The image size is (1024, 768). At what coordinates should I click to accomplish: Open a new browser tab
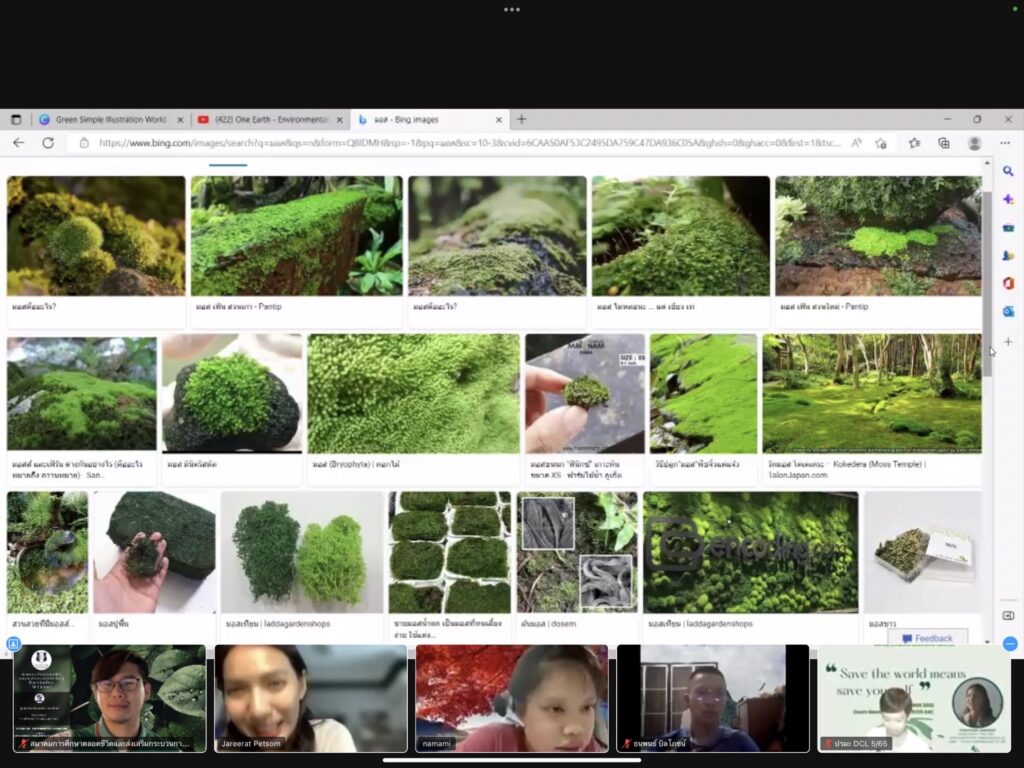(x=521, y=119)
